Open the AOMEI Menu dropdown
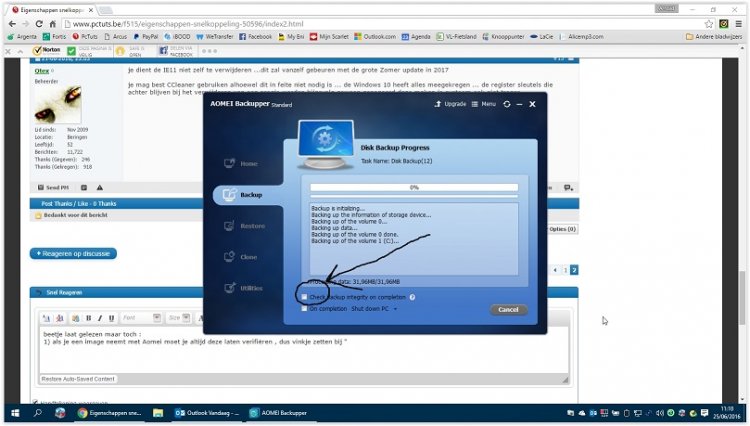750x426 pixels. 484,104
